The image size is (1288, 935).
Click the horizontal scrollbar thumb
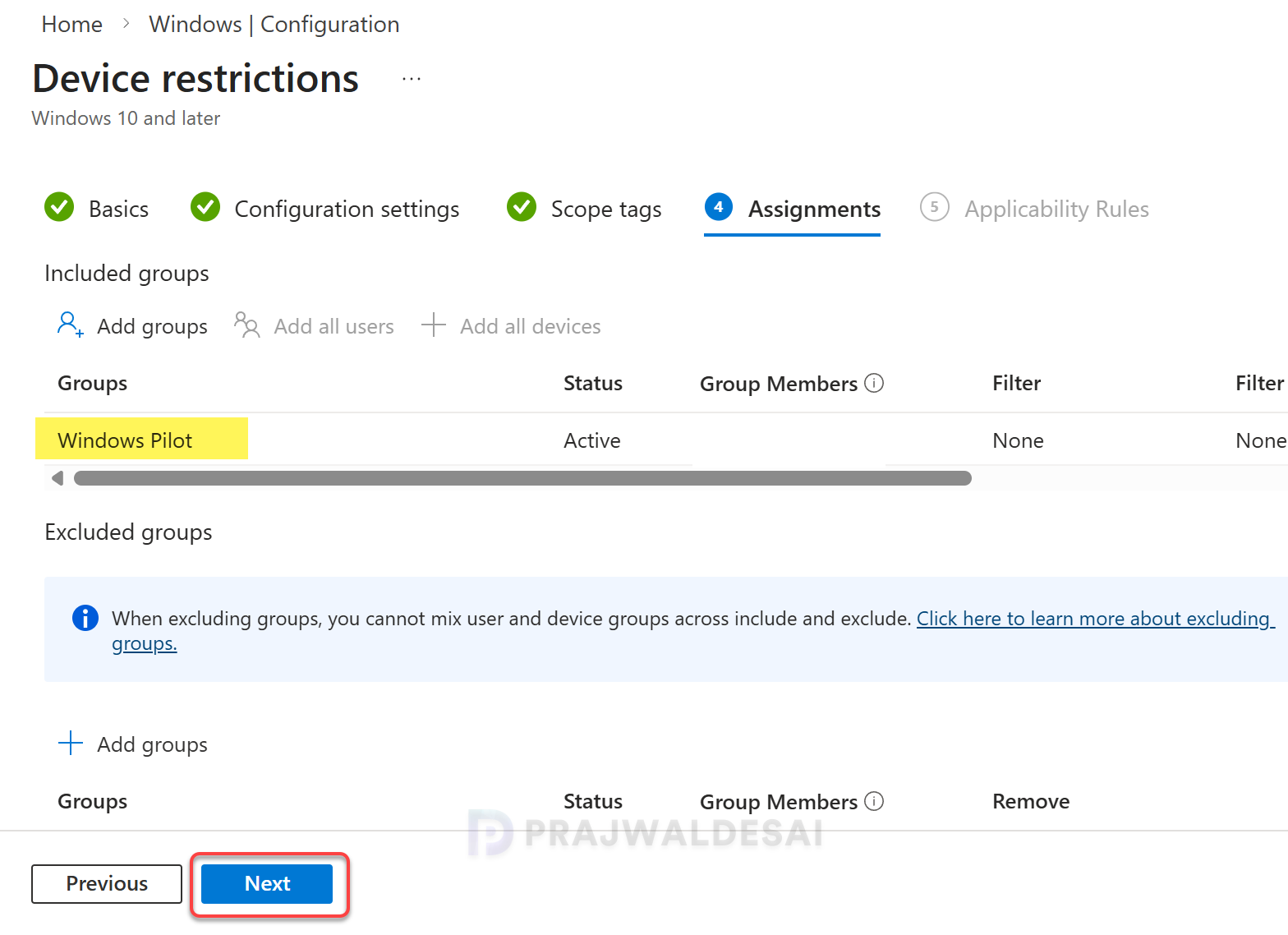click(x=522, y=478)
